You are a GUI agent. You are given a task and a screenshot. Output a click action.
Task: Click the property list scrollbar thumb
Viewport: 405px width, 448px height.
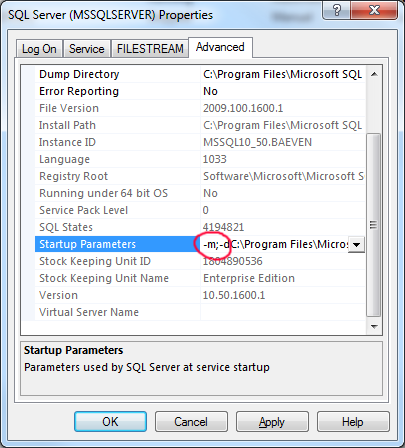pos(374,225)
